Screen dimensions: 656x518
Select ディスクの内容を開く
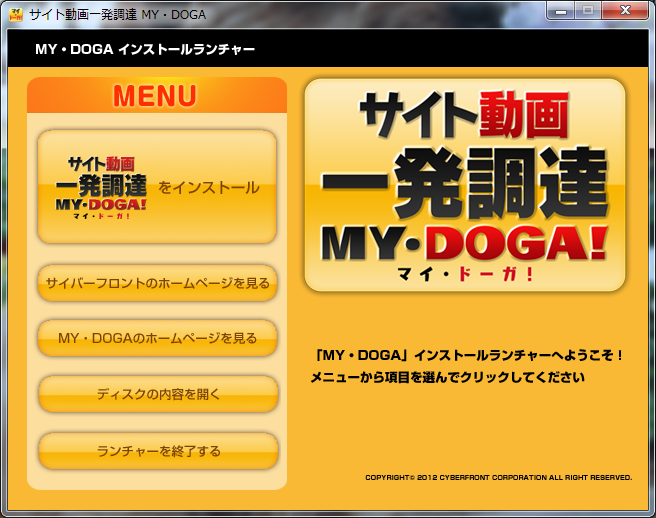158,394
